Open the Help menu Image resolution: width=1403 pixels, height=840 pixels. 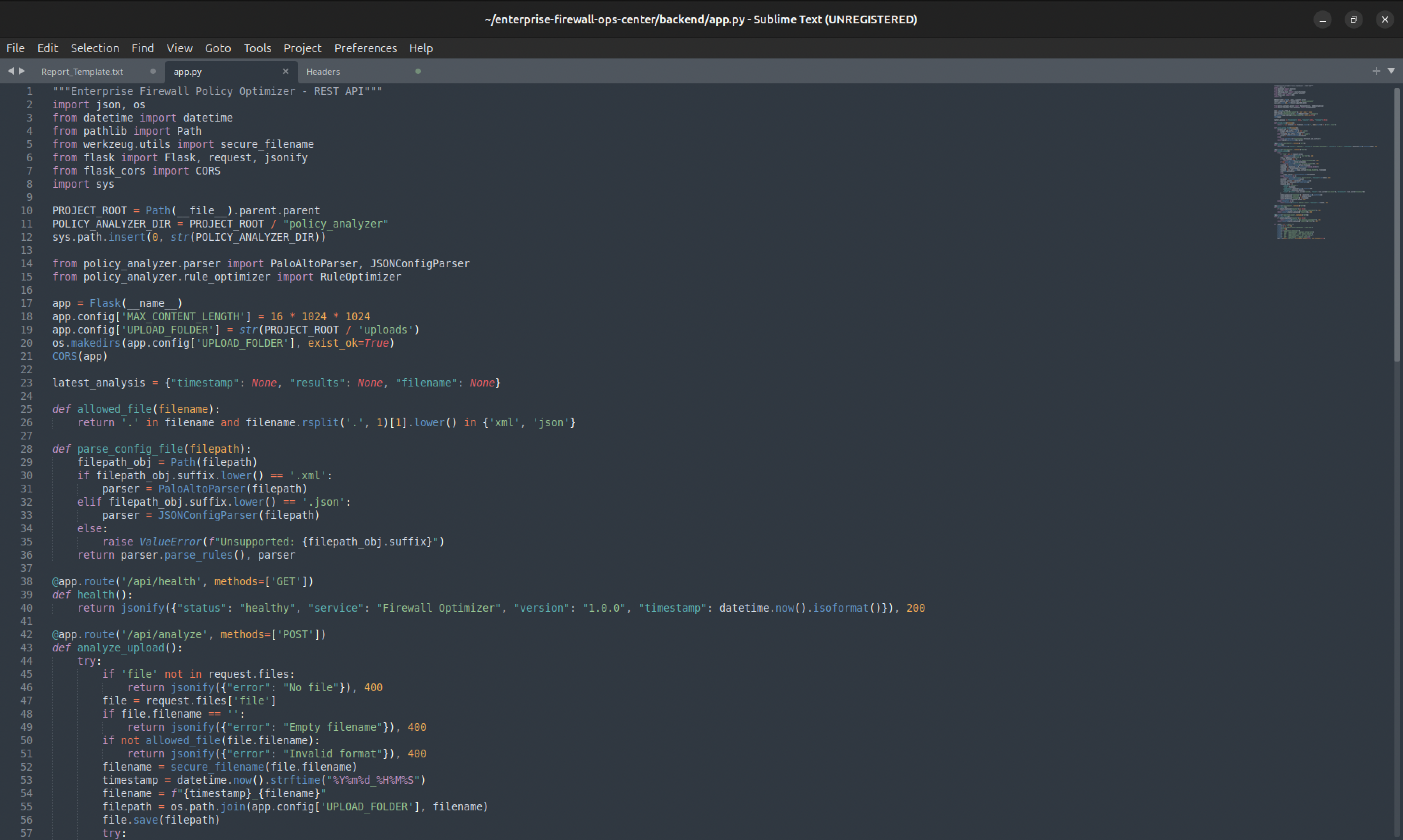pyautogui.click(x=421, y=48)
